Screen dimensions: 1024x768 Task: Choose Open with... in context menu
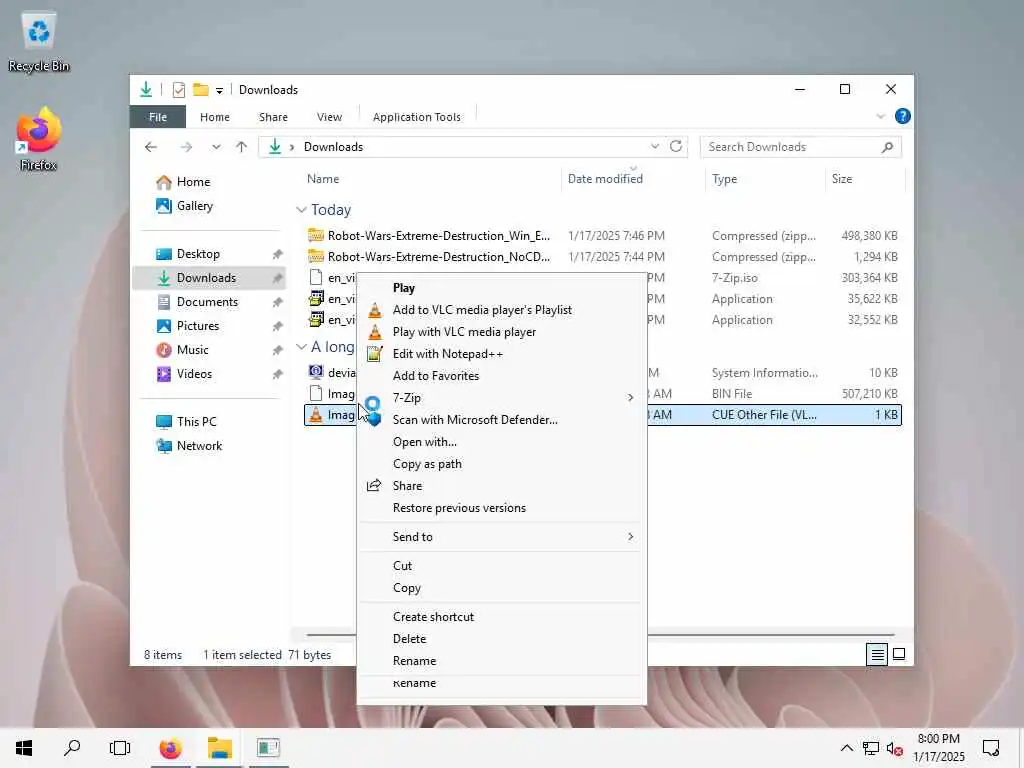502,442
